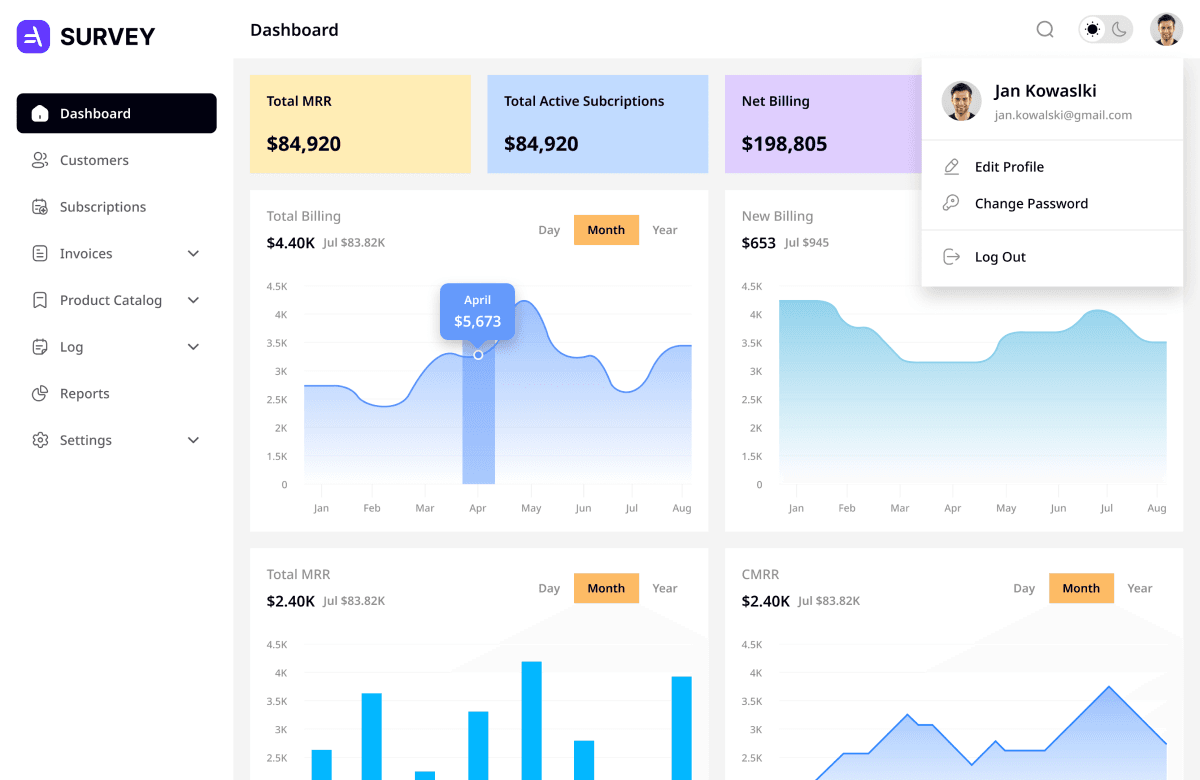The width and height of the screenshot is (1200, 780).
Task: Click the "$653" New Billing value
Action: [x=759, y=243]
